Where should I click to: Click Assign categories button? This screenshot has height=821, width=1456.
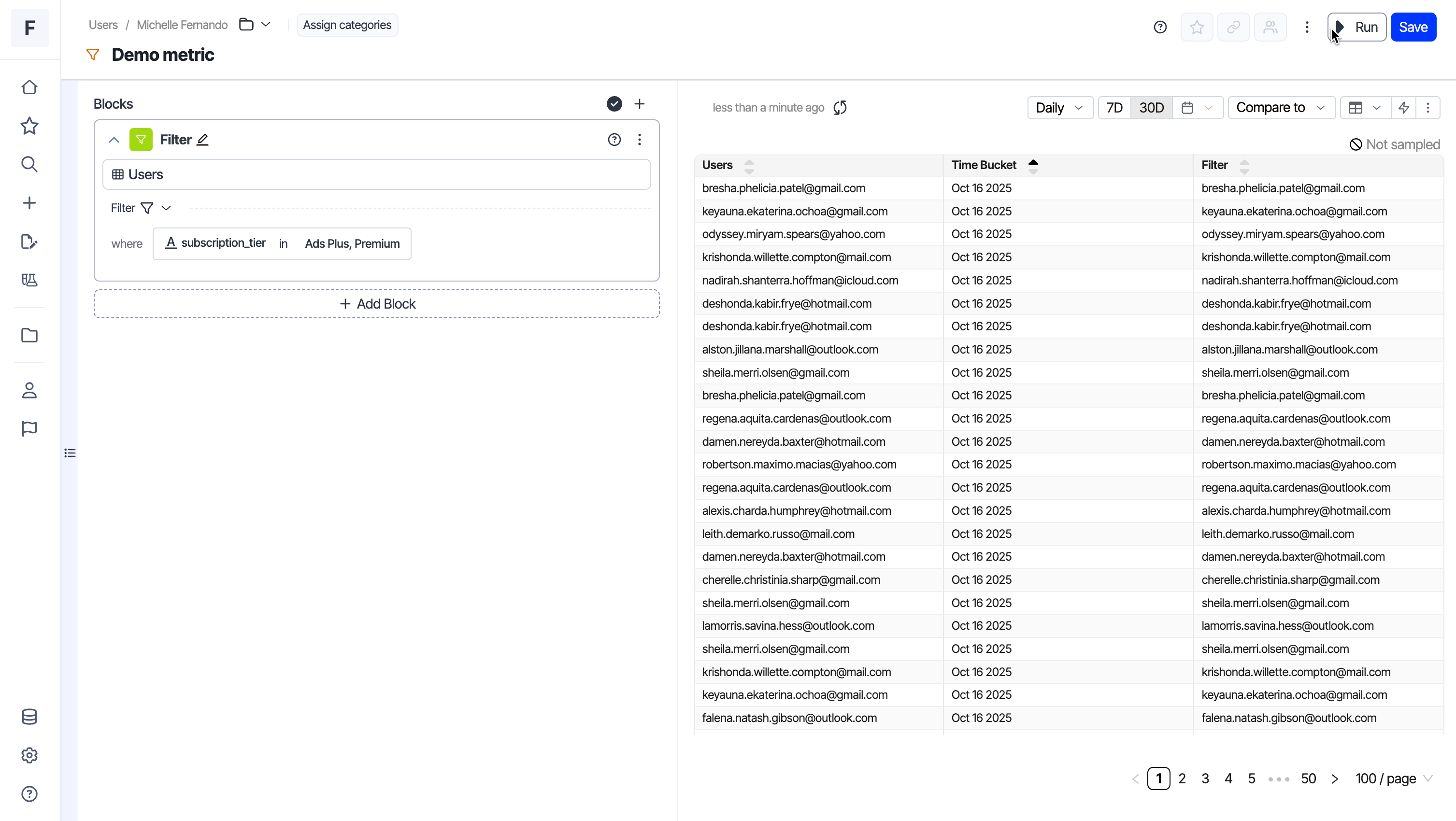(347, 25)
